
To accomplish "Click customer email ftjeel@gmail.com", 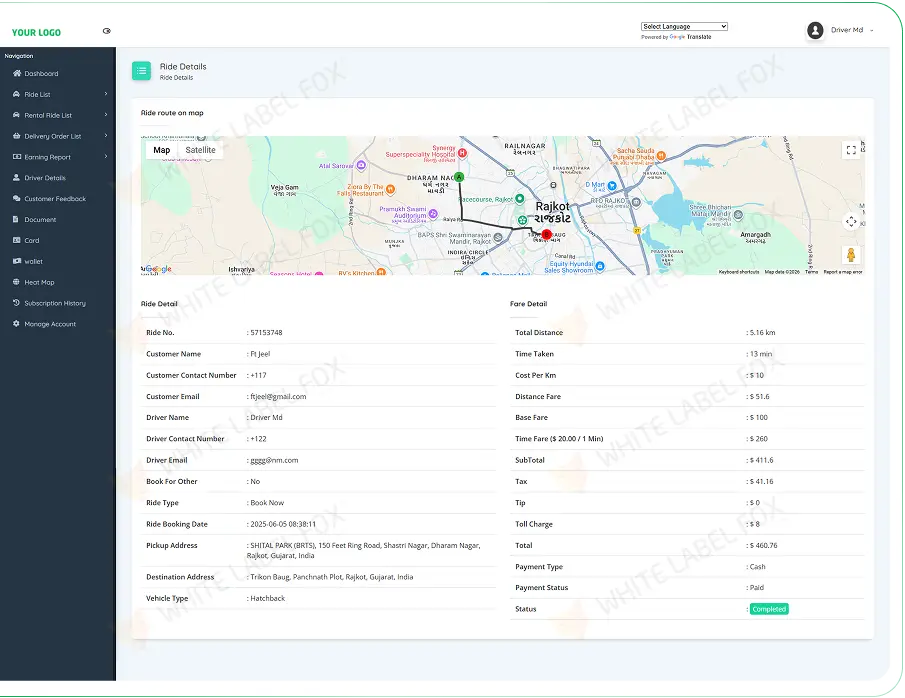I will [x=278, y=397].
